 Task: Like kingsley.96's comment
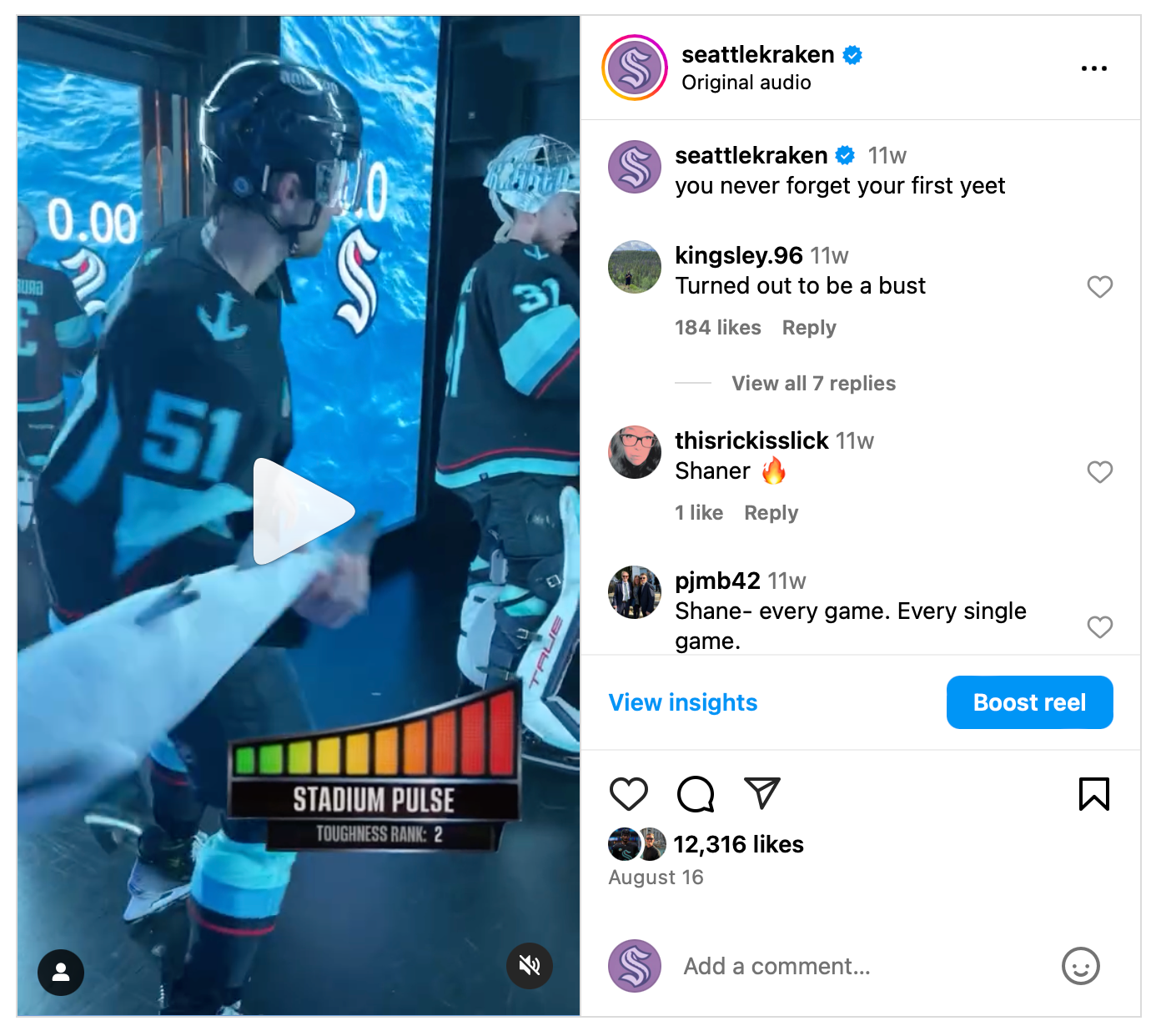(x=1100, y=287)
